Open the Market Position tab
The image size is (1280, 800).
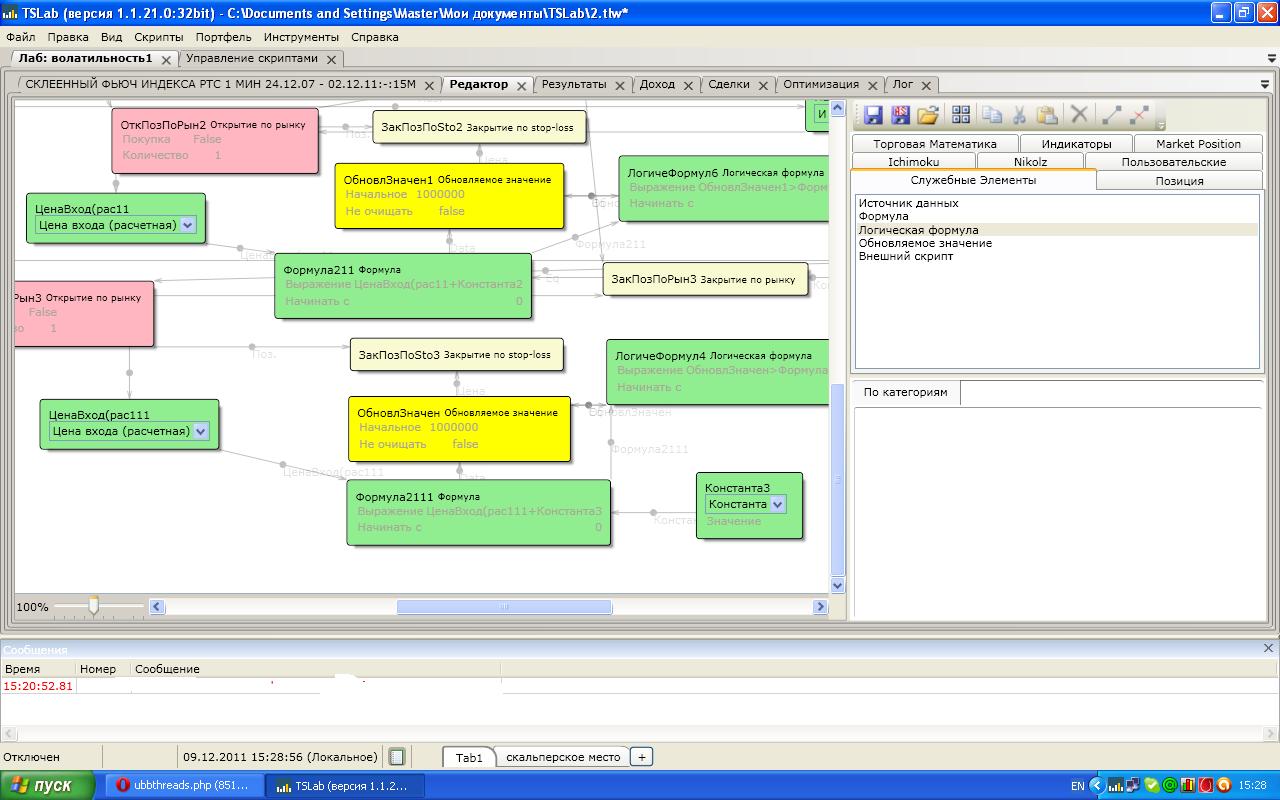[x=1198, y=144]
